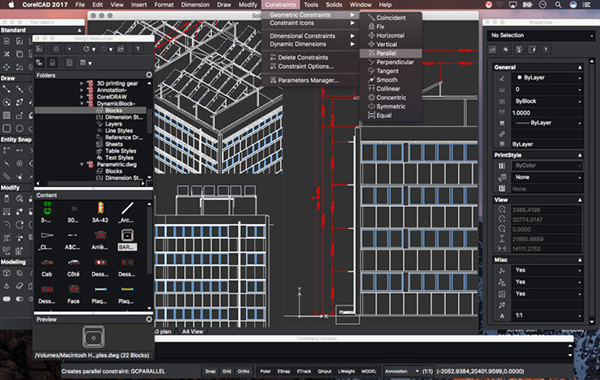Open the ByLayer color dropdown

tap(548, 78)
